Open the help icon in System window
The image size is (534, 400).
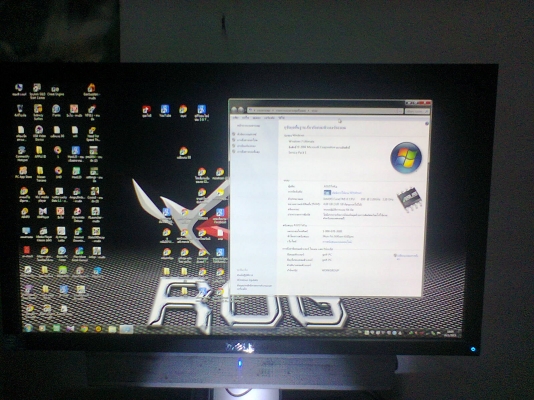point(427,124)
